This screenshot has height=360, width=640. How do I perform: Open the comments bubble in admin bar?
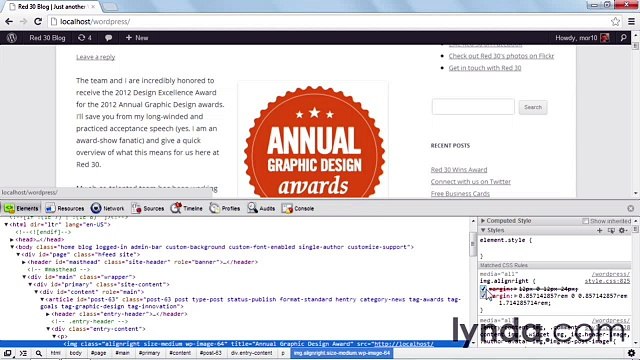[x=109, y=38]
